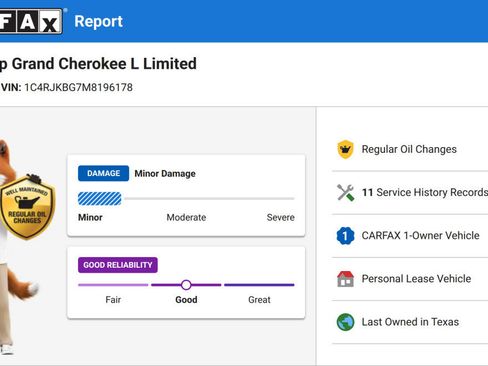
Task: Click the Fair reliability label
Action: pos(113,300)
